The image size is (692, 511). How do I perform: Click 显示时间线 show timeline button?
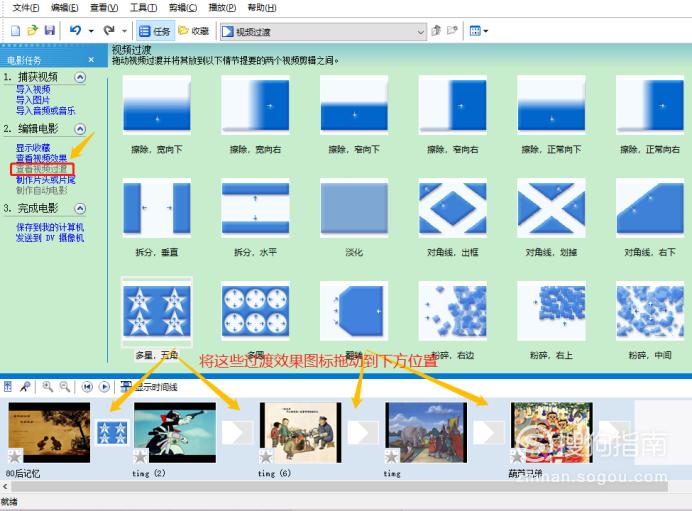pyautogui.click(x=149, y=387)
